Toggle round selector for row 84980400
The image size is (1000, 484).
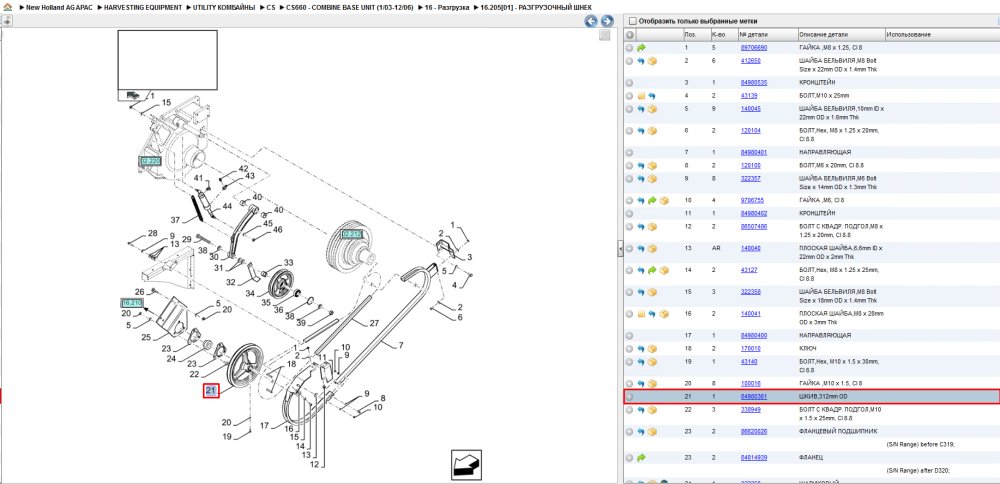(629, 335)
